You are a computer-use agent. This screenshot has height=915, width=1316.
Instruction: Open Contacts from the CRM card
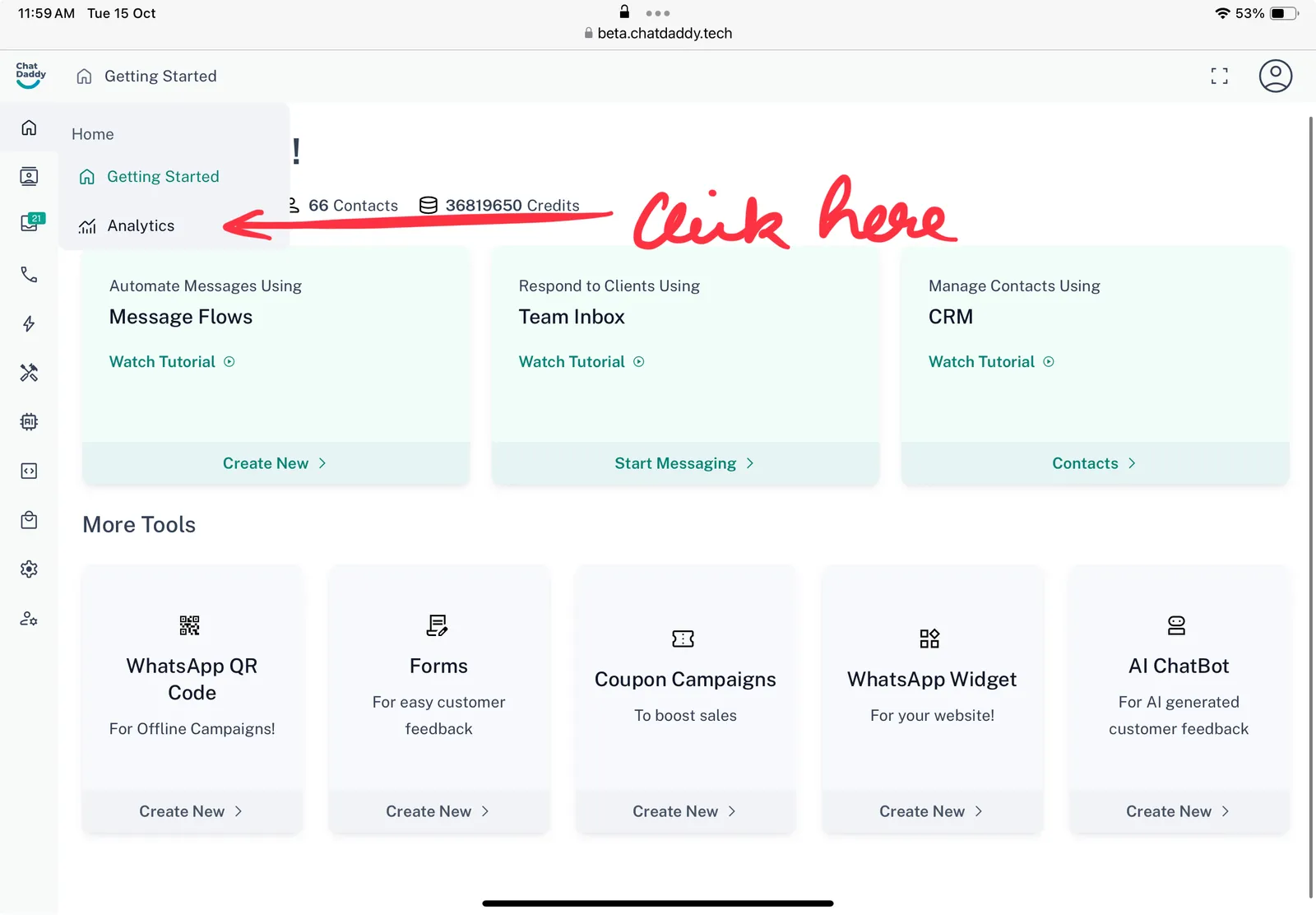[x=1094, y=463]
